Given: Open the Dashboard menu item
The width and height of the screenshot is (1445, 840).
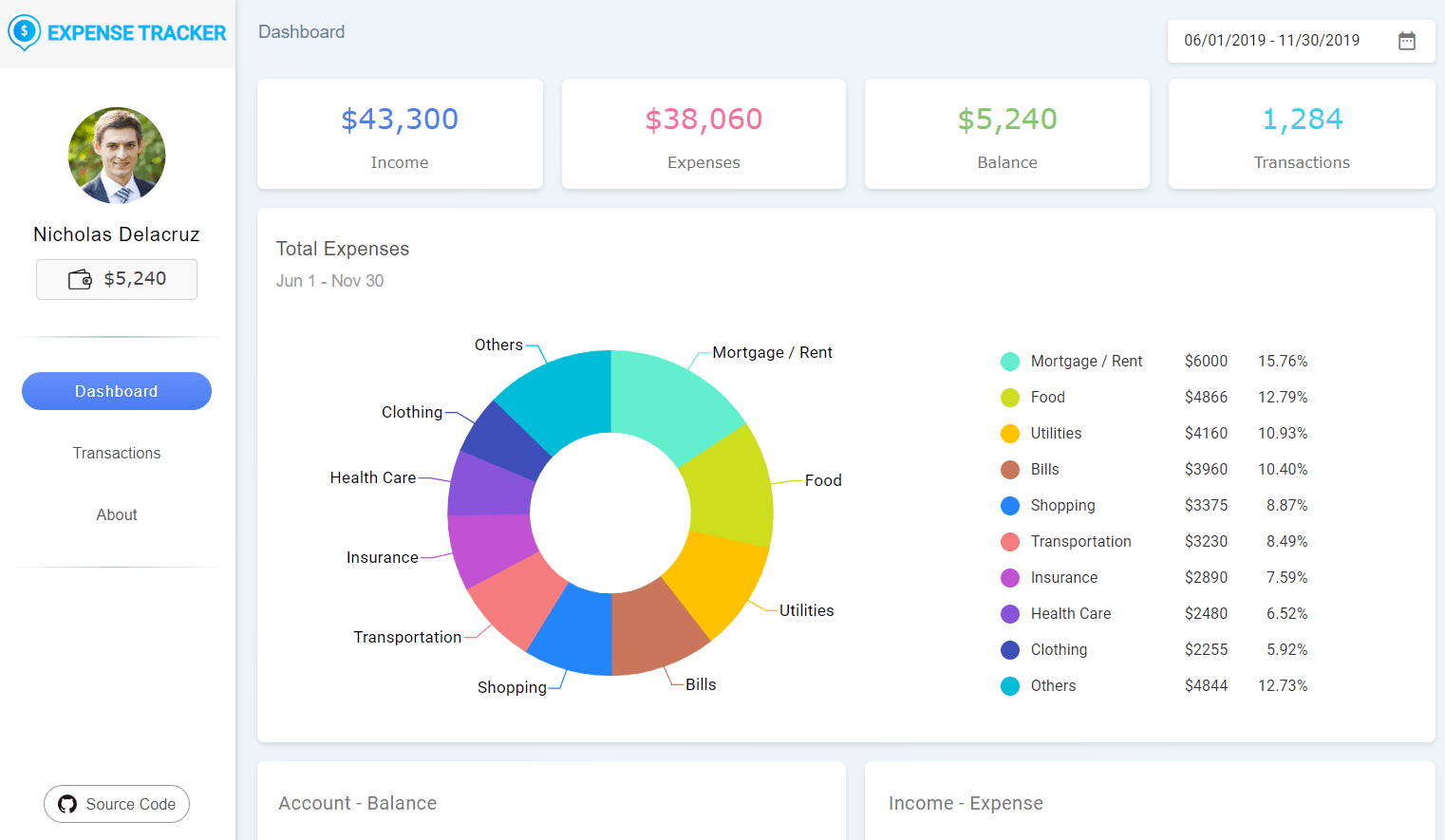Looking at the screenshot, I should tap(117, 391).
